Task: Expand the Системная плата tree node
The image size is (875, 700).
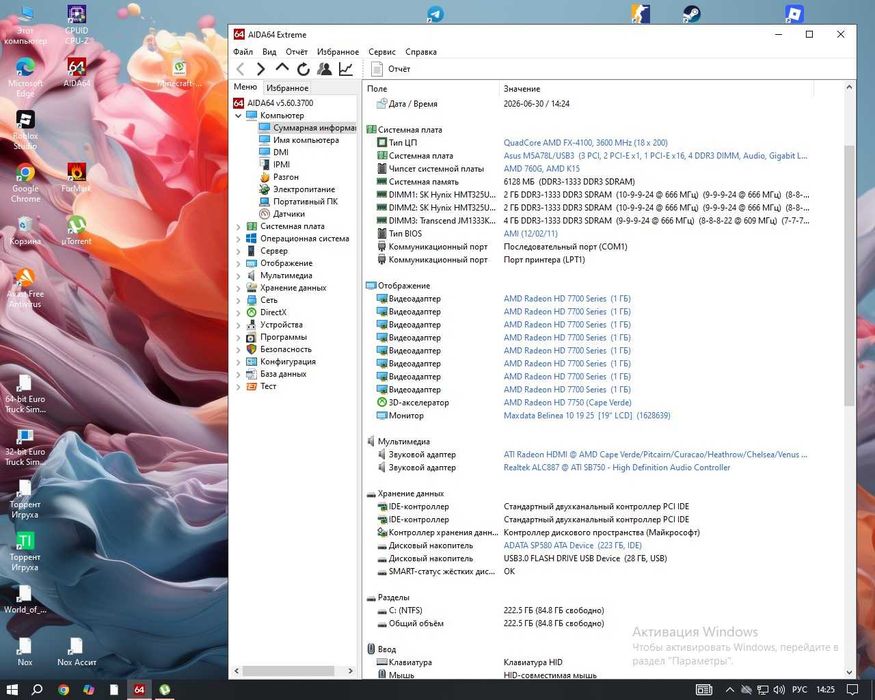Action: pyautogui.click(x=238, y=227)
